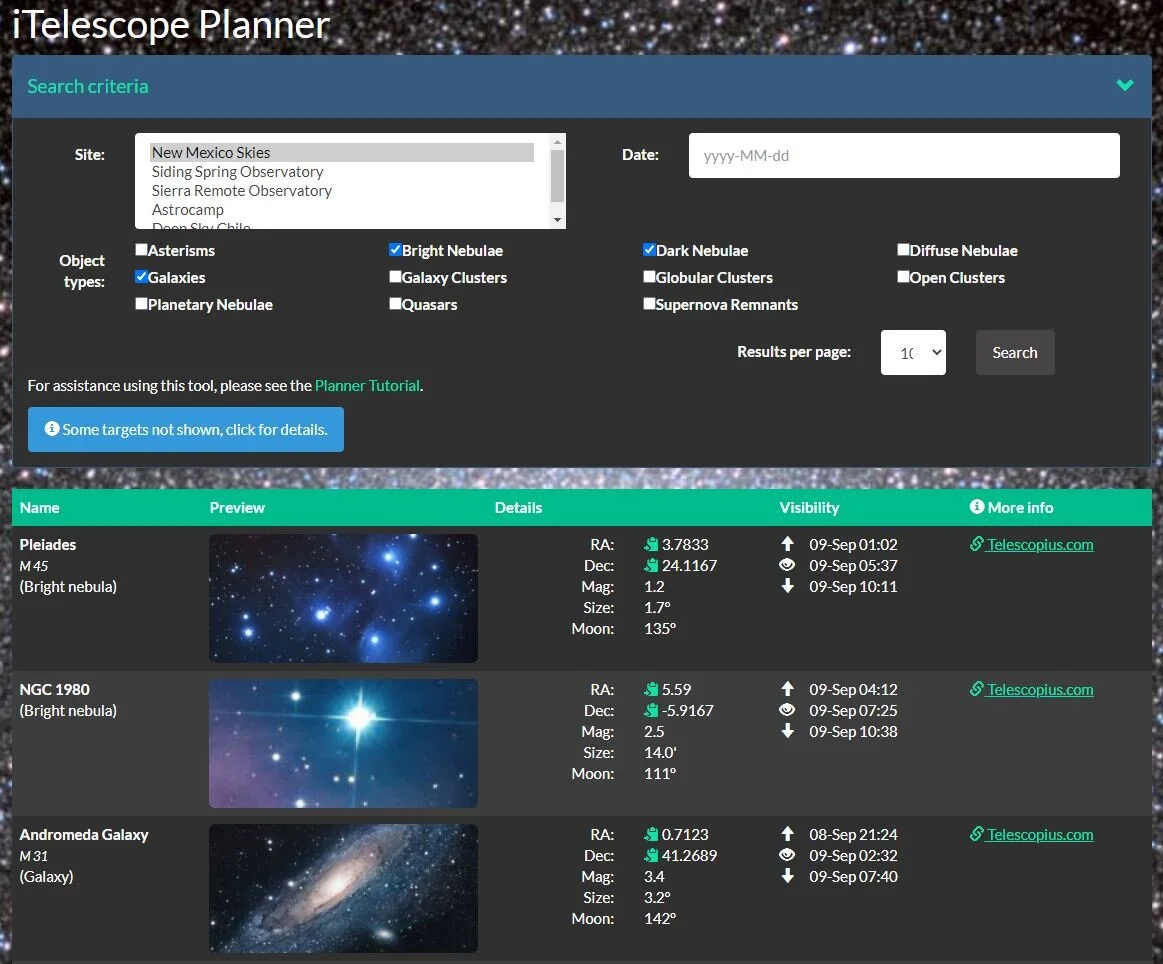This screenshot has height=964, width=1163.
Task: Enable the Asterisms checkbox
Action: coord(141,249)
